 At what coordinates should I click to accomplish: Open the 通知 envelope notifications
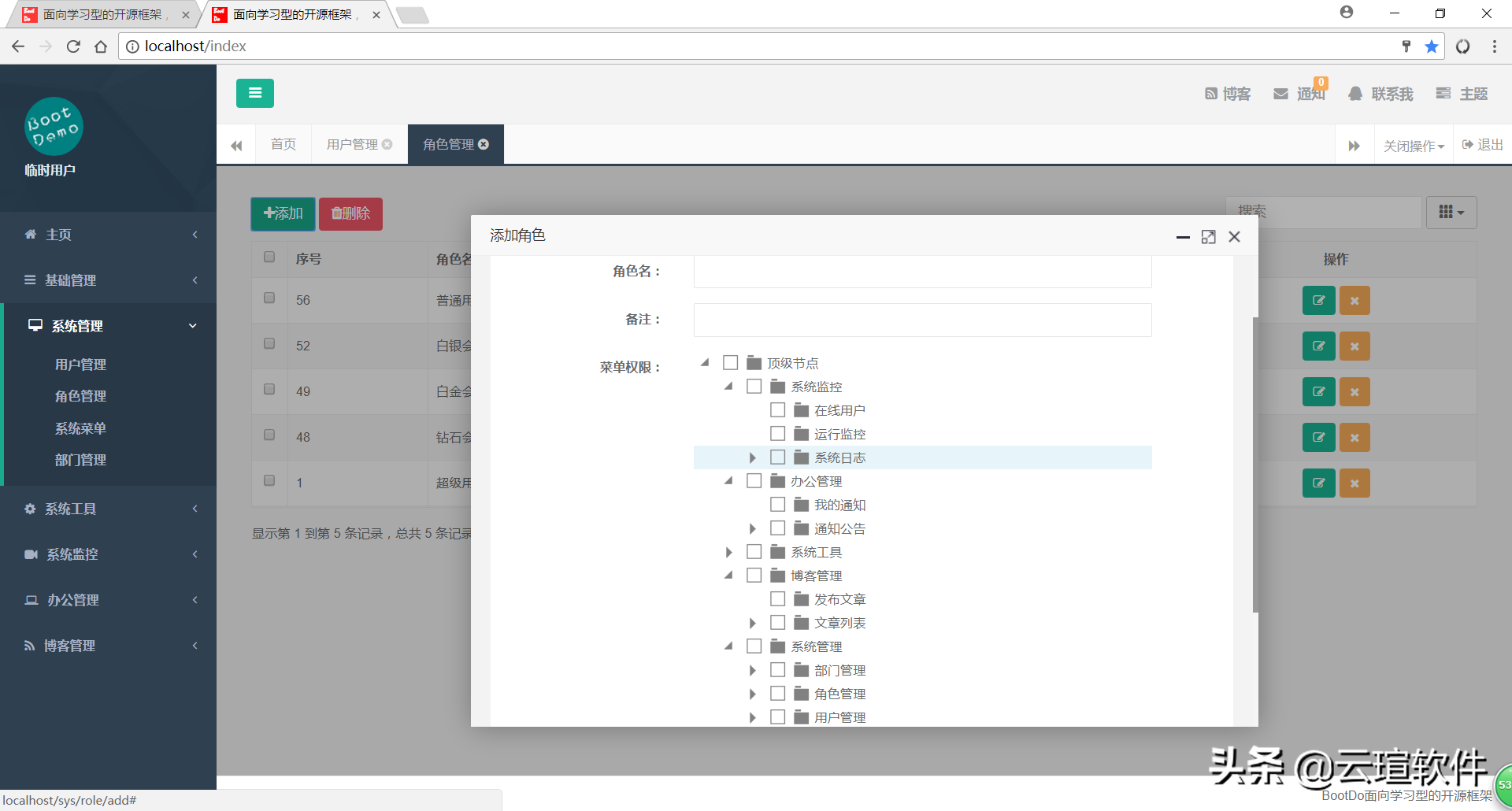pos(1299,94)
